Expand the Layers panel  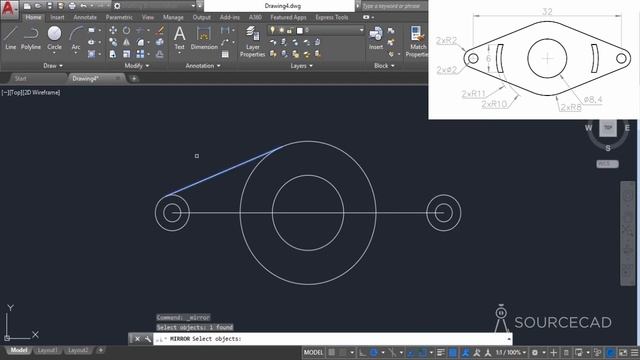pos(301,66)
